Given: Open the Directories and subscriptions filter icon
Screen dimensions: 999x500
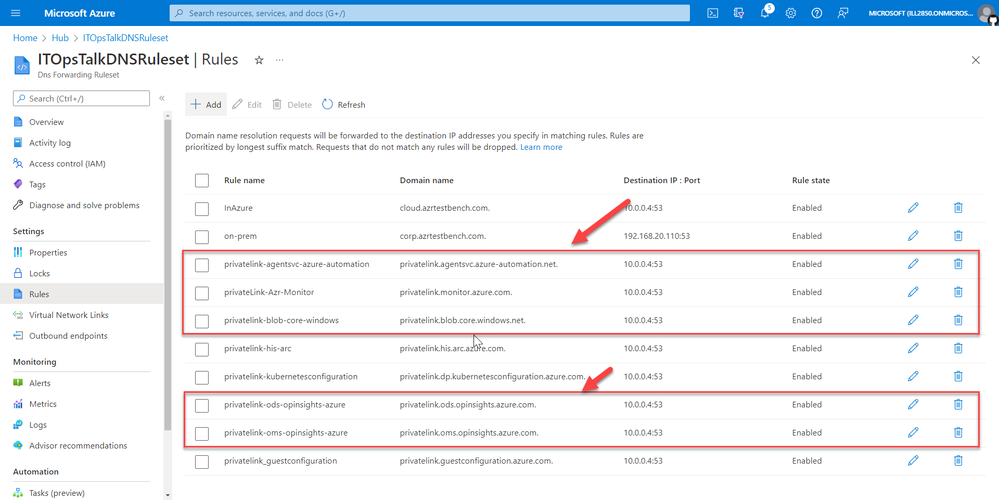Looking at the screenshot, I should [740, 13].
